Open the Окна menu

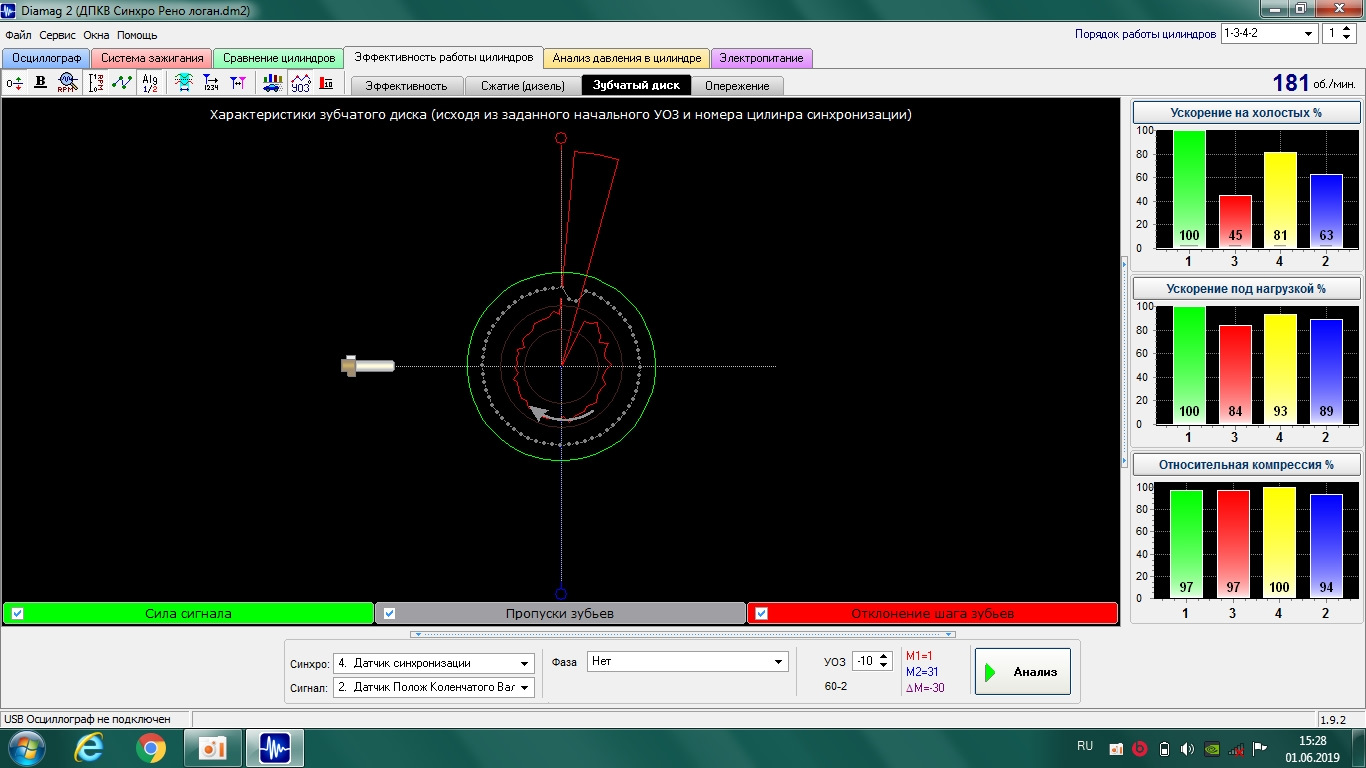click(x=96, y=35)
